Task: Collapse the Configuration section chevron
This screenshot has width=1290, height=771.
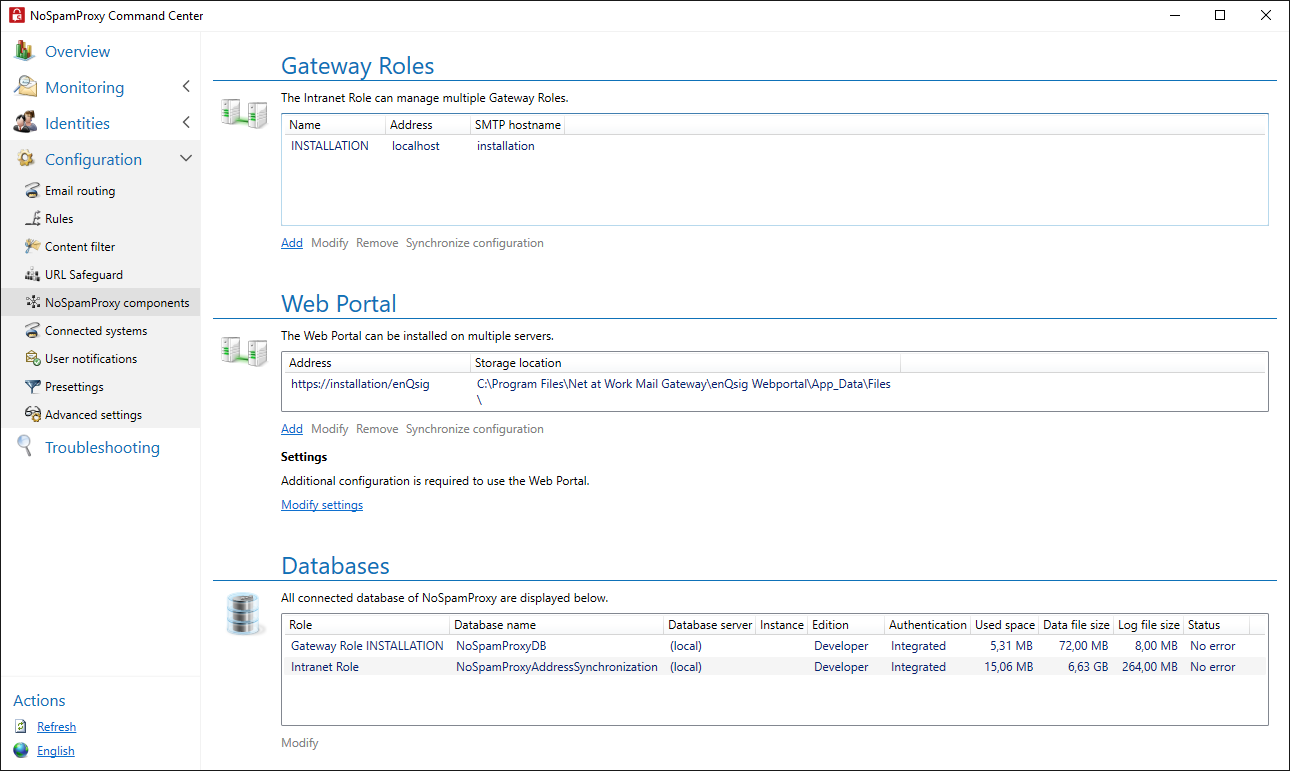Action: (x=186, y=159)
